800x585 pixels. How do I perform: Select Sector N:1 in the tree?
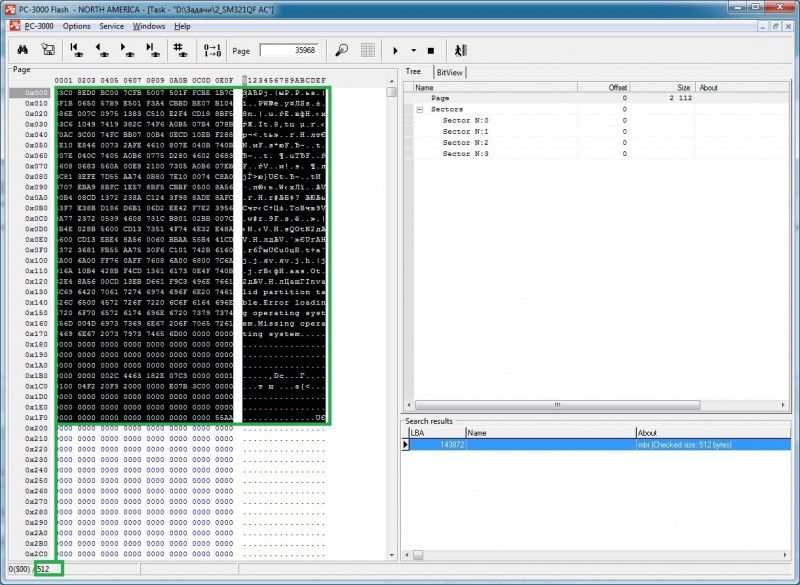click(465, 132)
